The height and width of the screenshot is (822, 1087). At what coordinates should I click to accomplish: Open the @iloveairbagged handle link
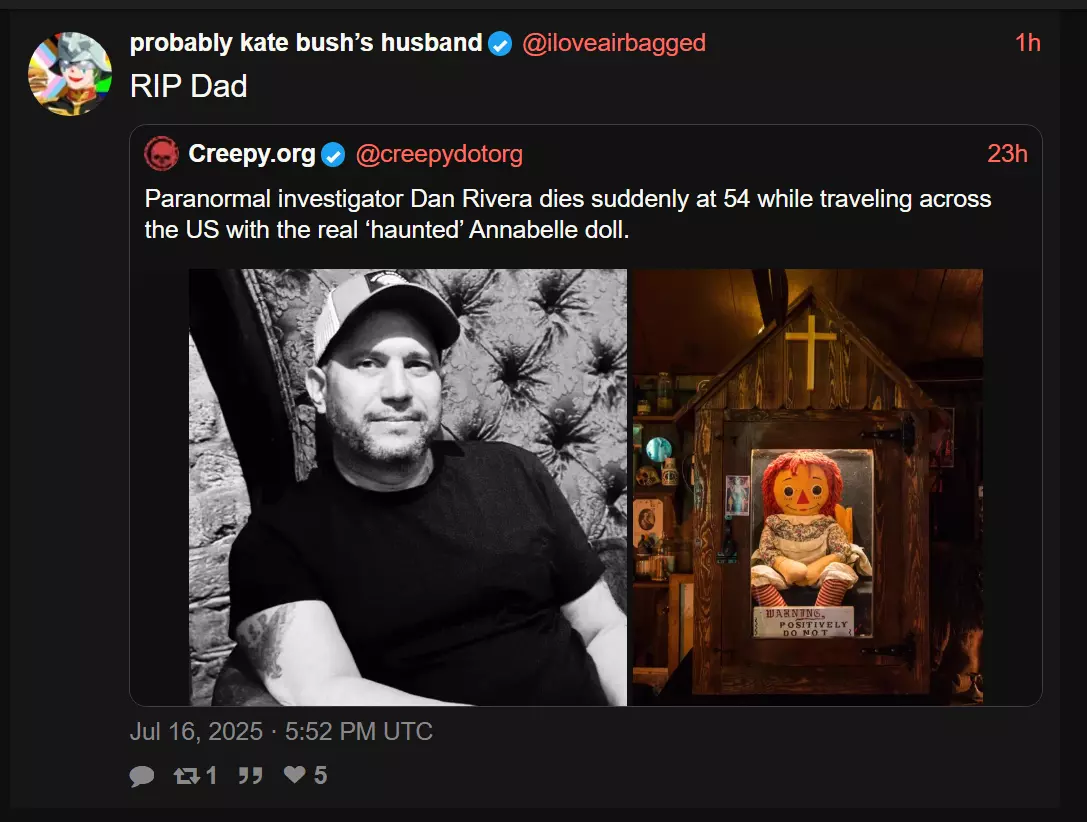coord(614,43)
